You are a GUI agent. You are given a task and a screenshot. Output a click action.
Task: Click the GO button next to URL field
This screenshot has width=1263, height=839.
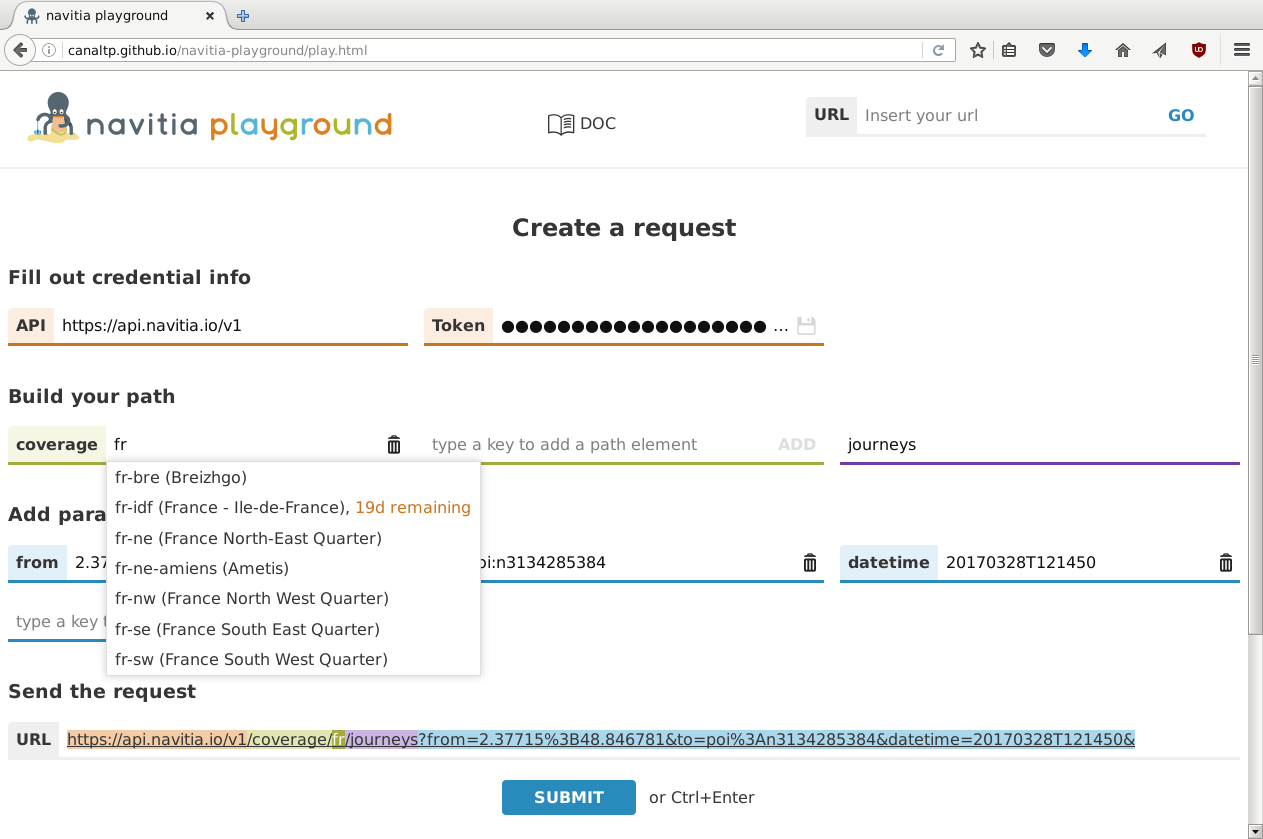coord(1181,115)
